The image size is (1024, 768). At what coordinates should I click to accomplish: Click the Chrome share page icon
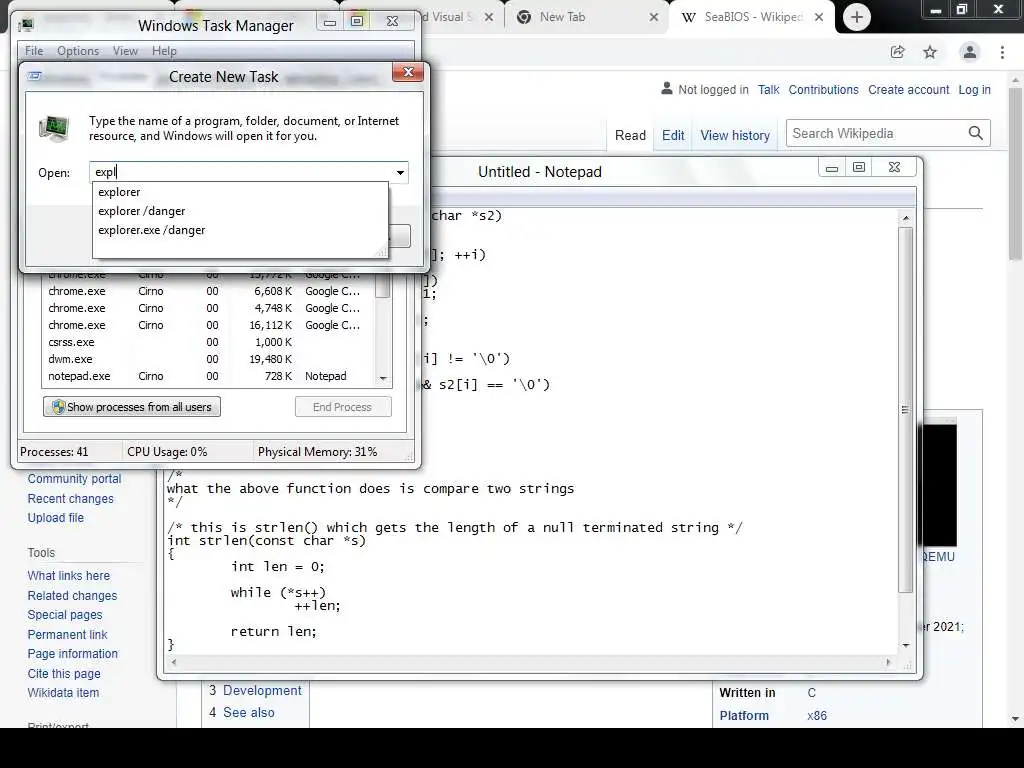coord(897,52)
